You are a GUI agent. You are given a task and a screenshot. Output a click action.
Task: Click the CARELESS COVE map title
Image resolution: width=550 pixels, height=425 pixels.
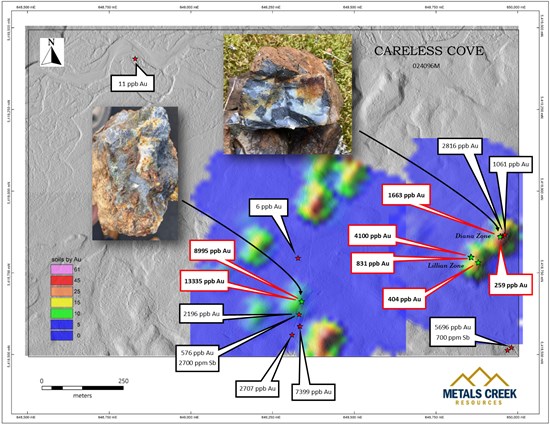(429, 51)
